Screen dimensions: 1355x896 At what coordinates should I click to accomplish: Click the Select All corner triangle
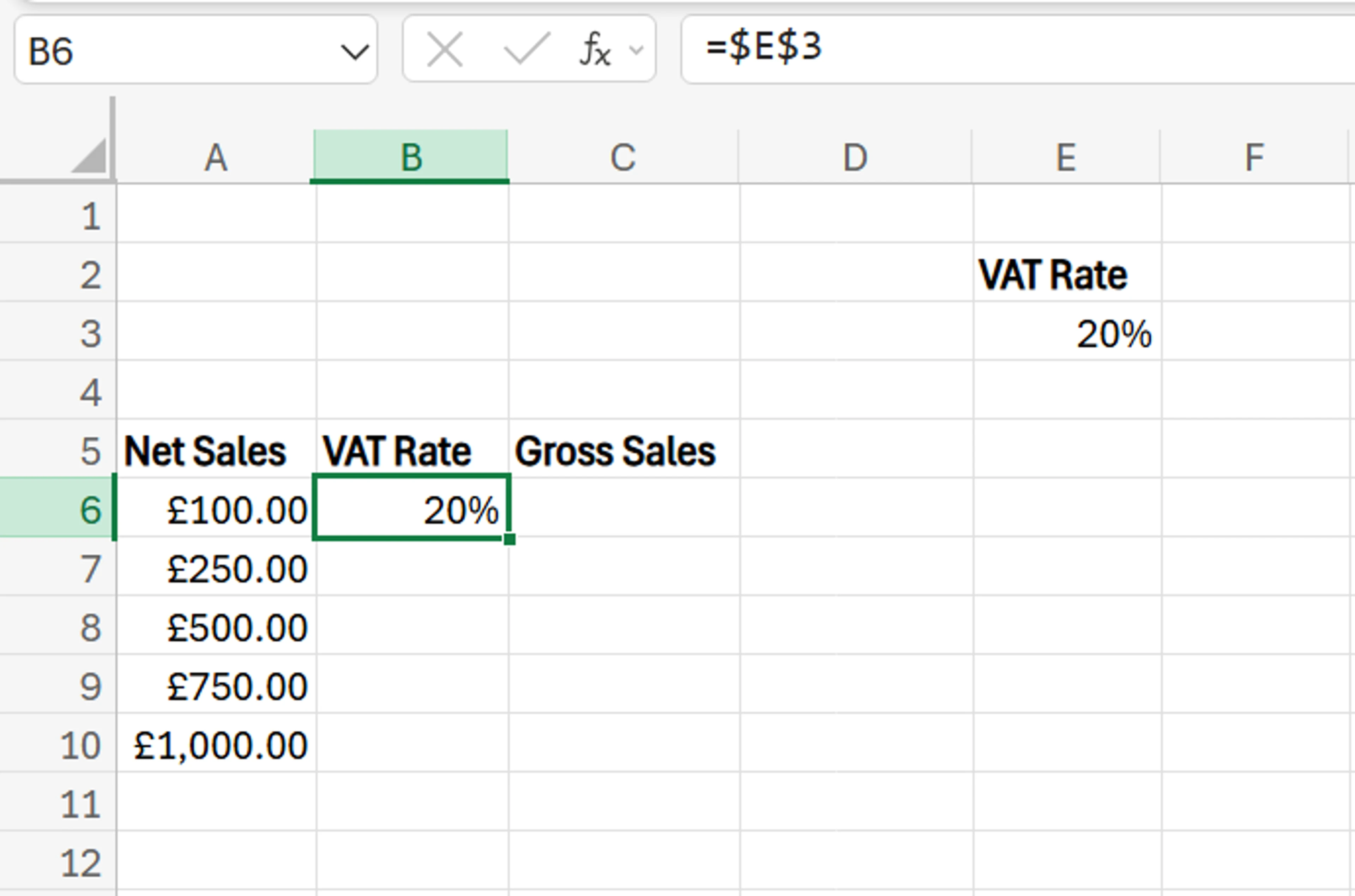pos(90,156)
